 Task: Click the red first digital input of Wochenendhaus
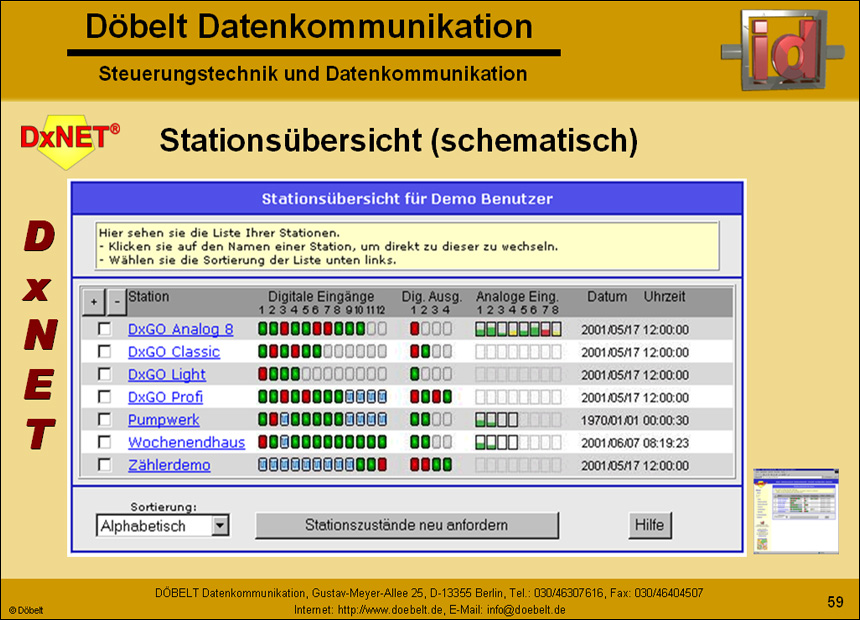(x=263, y=440)
